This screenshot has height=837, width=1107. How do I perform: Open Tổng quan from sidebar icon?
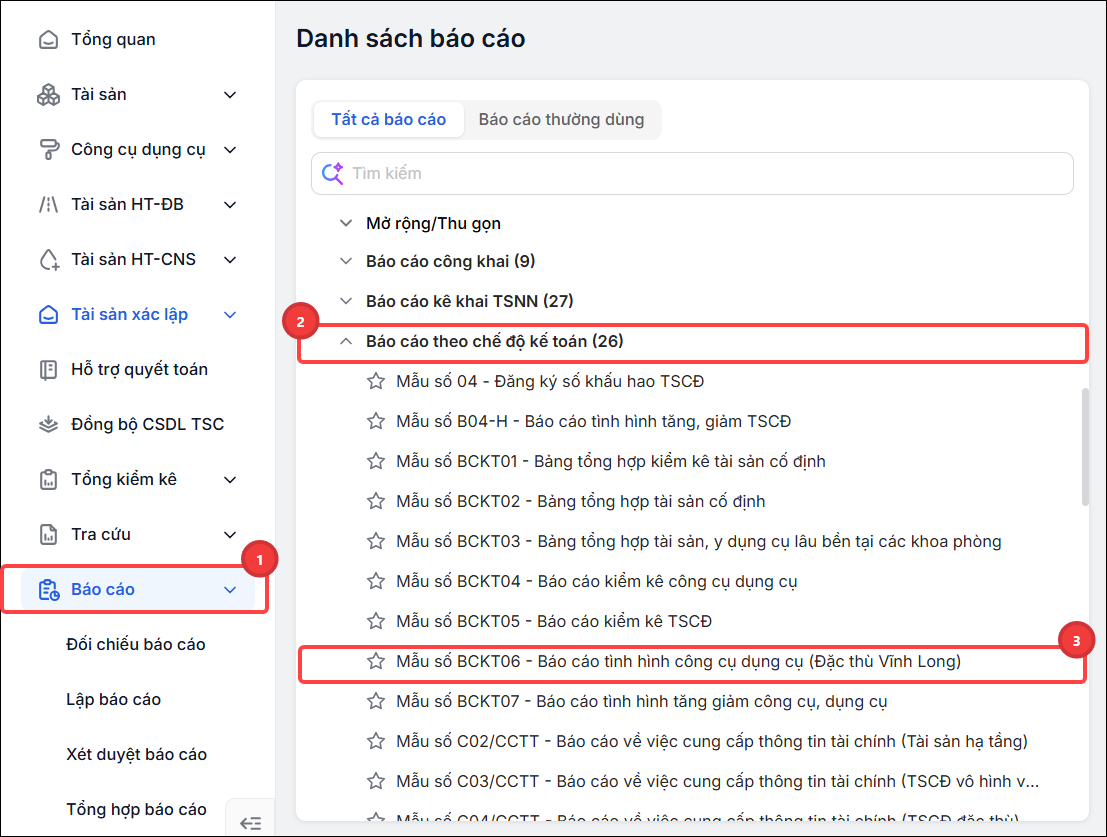(x=48, y=40)
